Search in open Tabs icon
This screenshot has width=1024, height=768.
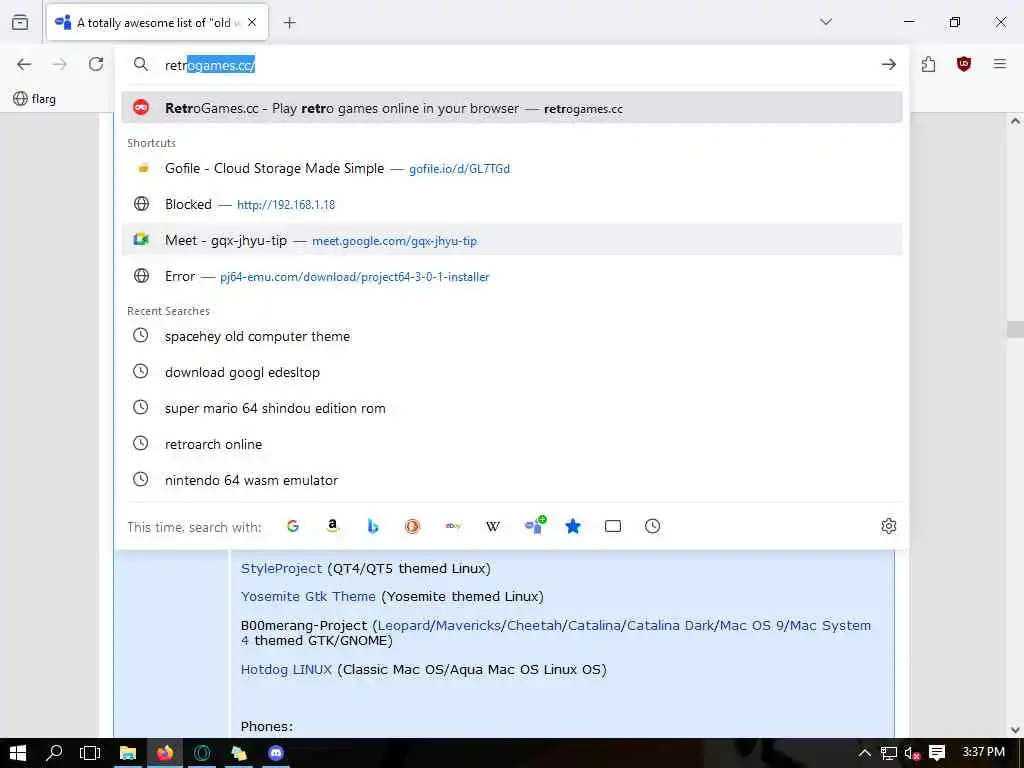tap(613, 526)
